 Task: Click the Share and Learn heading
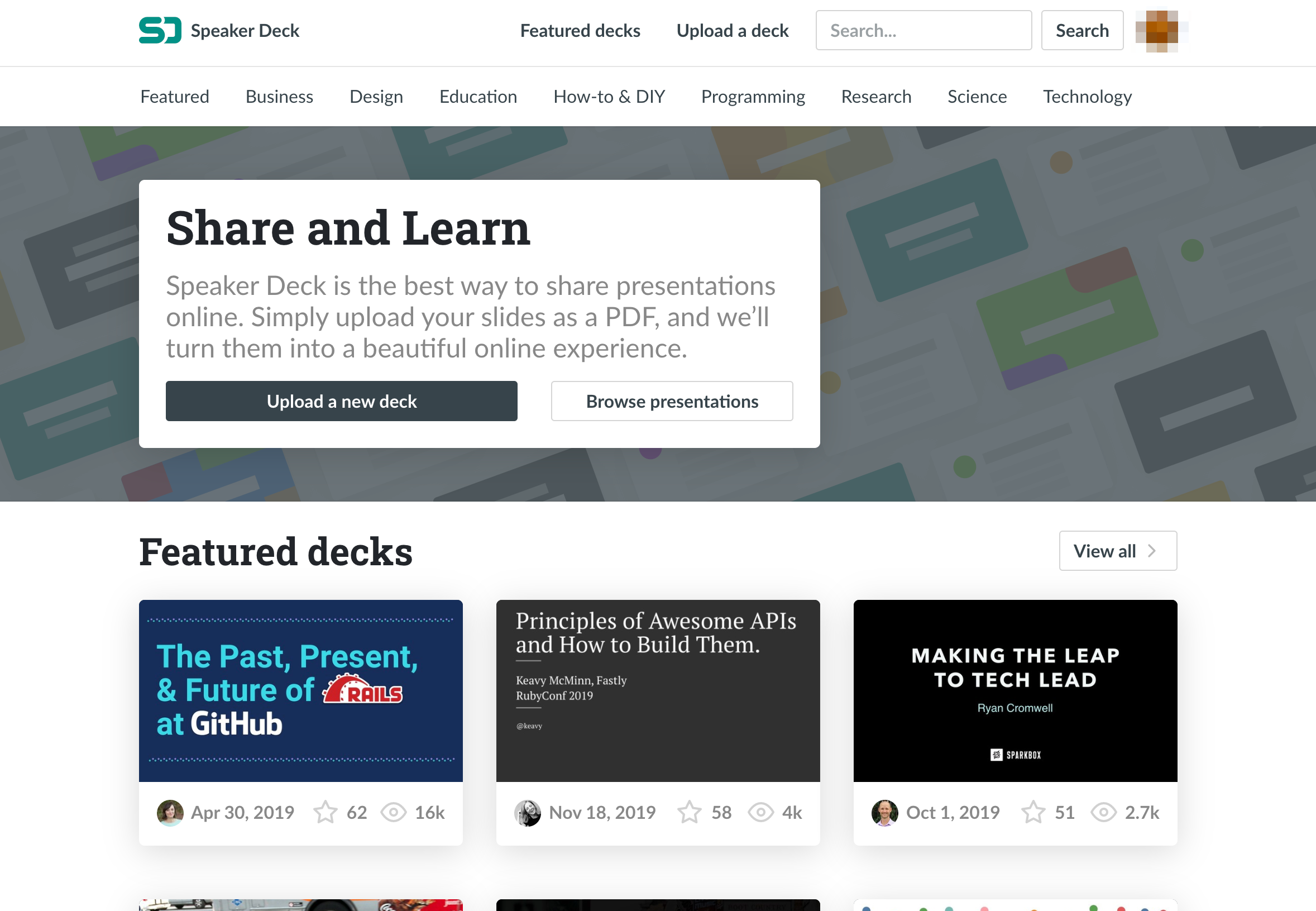tap(348, 228)
